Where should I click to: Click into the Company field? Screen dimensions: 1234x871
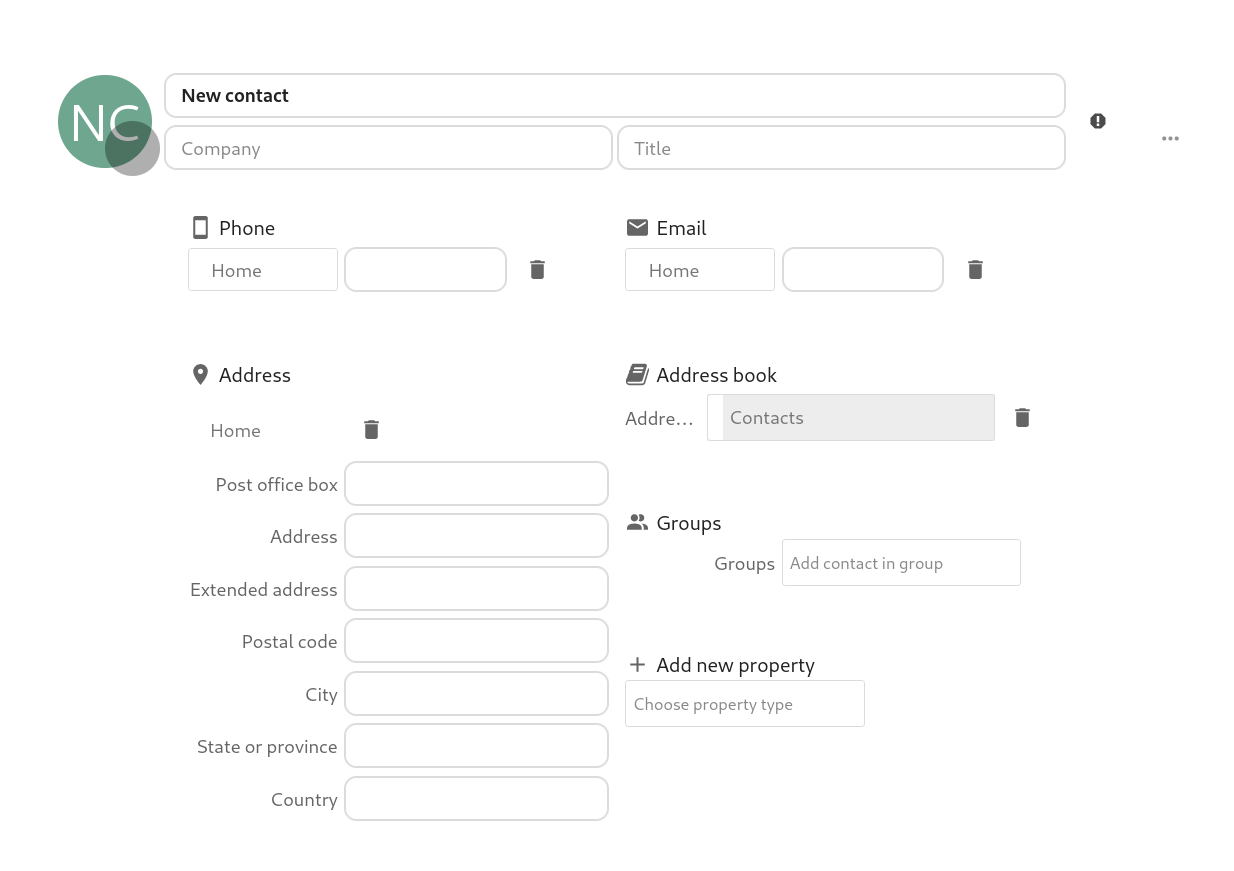click(x=388, y=148)
